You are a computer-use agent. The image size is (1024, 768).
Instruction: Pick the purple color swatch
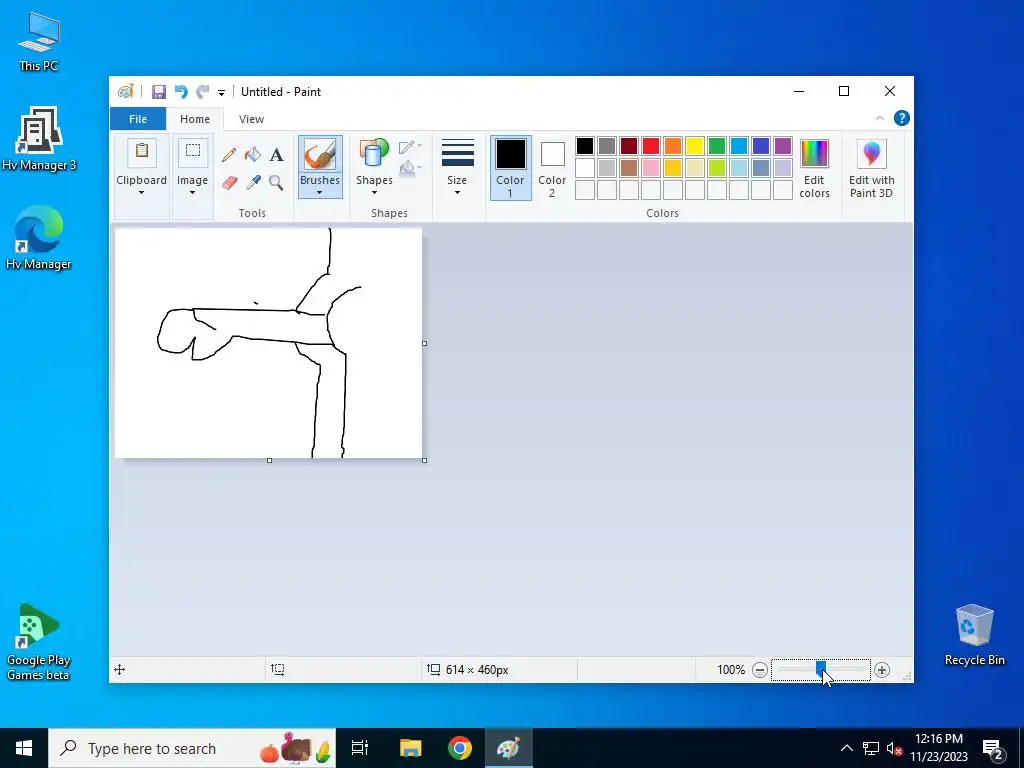click(782, 146)
